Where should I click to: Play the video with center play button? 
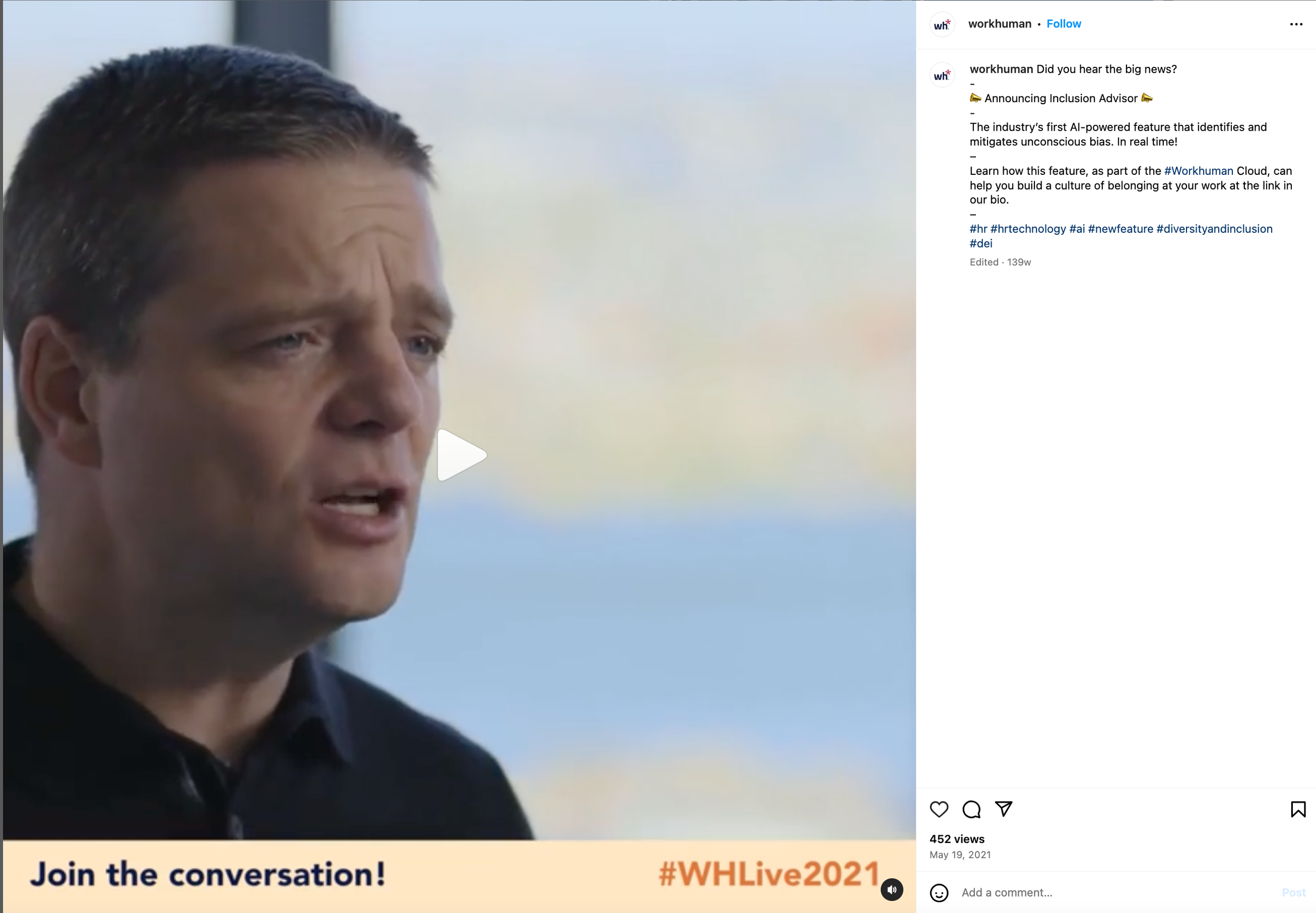pos(461,455)
